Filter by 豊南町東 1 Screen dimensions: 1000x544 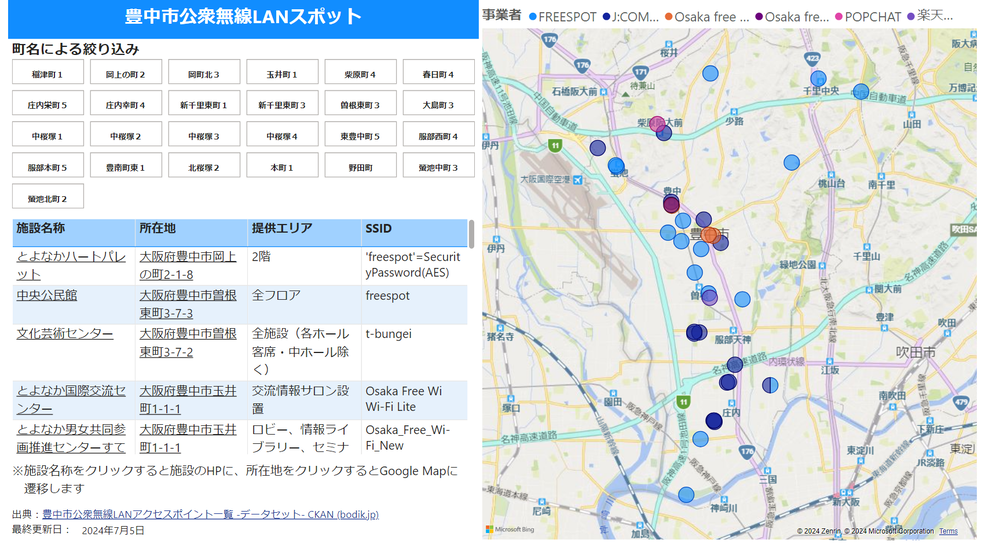pos(126,166)
